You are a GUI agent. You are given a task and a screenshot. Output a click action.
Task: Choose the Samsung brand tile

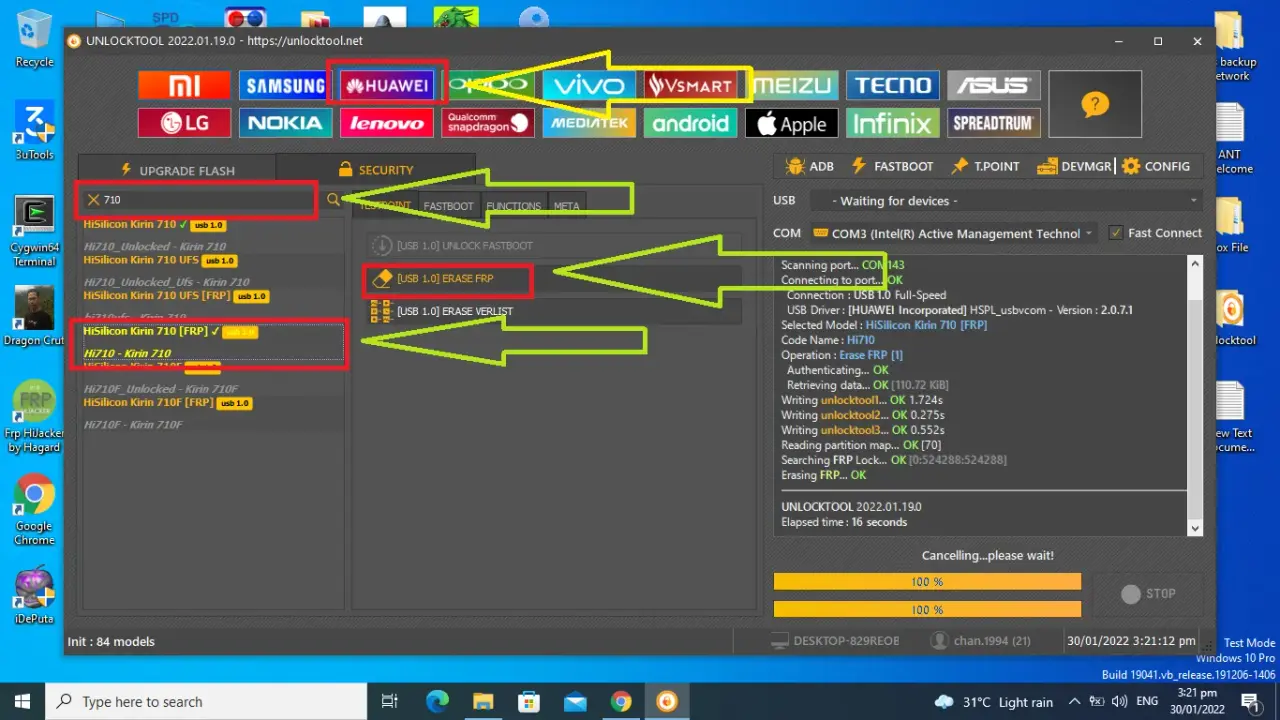(x=285, y=85)
